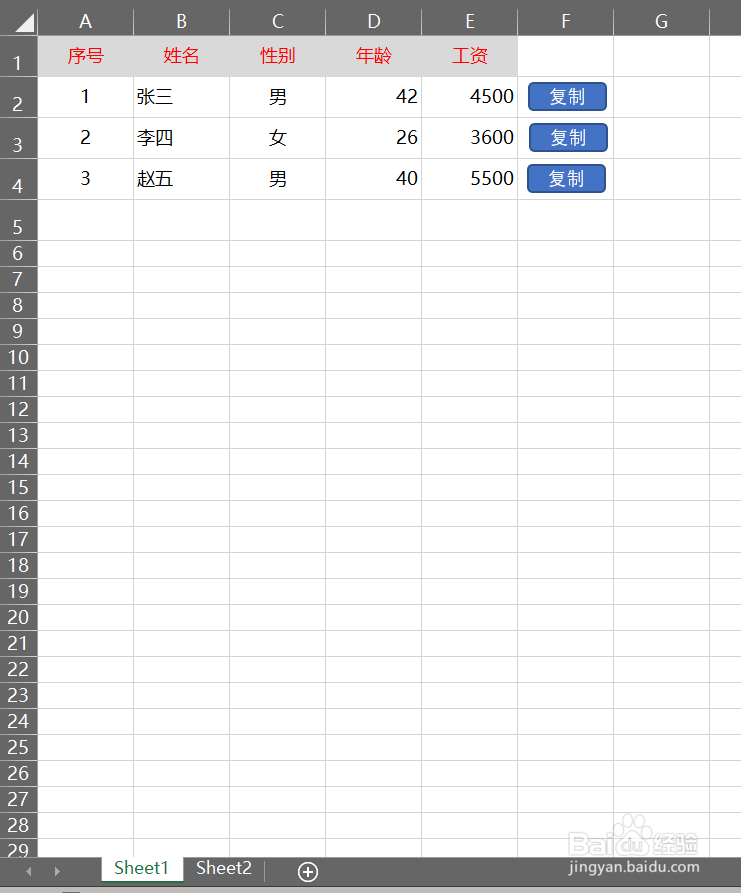The image size is (741, 893).
Task: Select the age cell 40
Action: pos(374,179)
